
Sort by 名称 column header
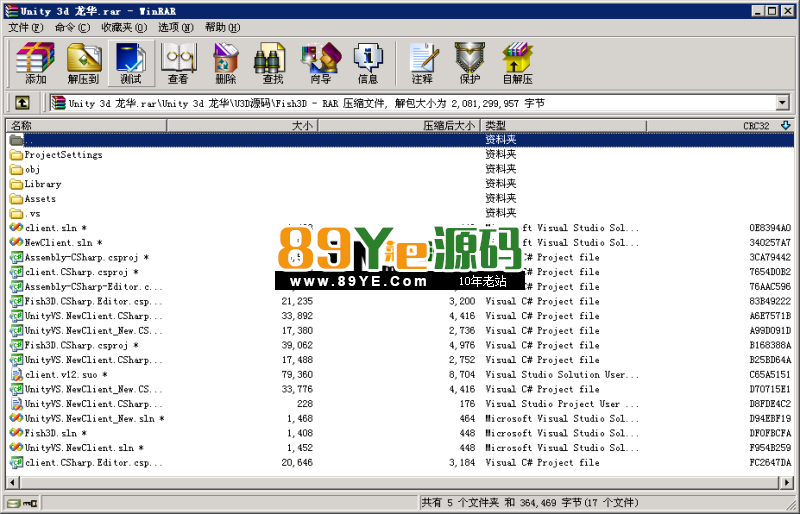click(x=87, y=126)
